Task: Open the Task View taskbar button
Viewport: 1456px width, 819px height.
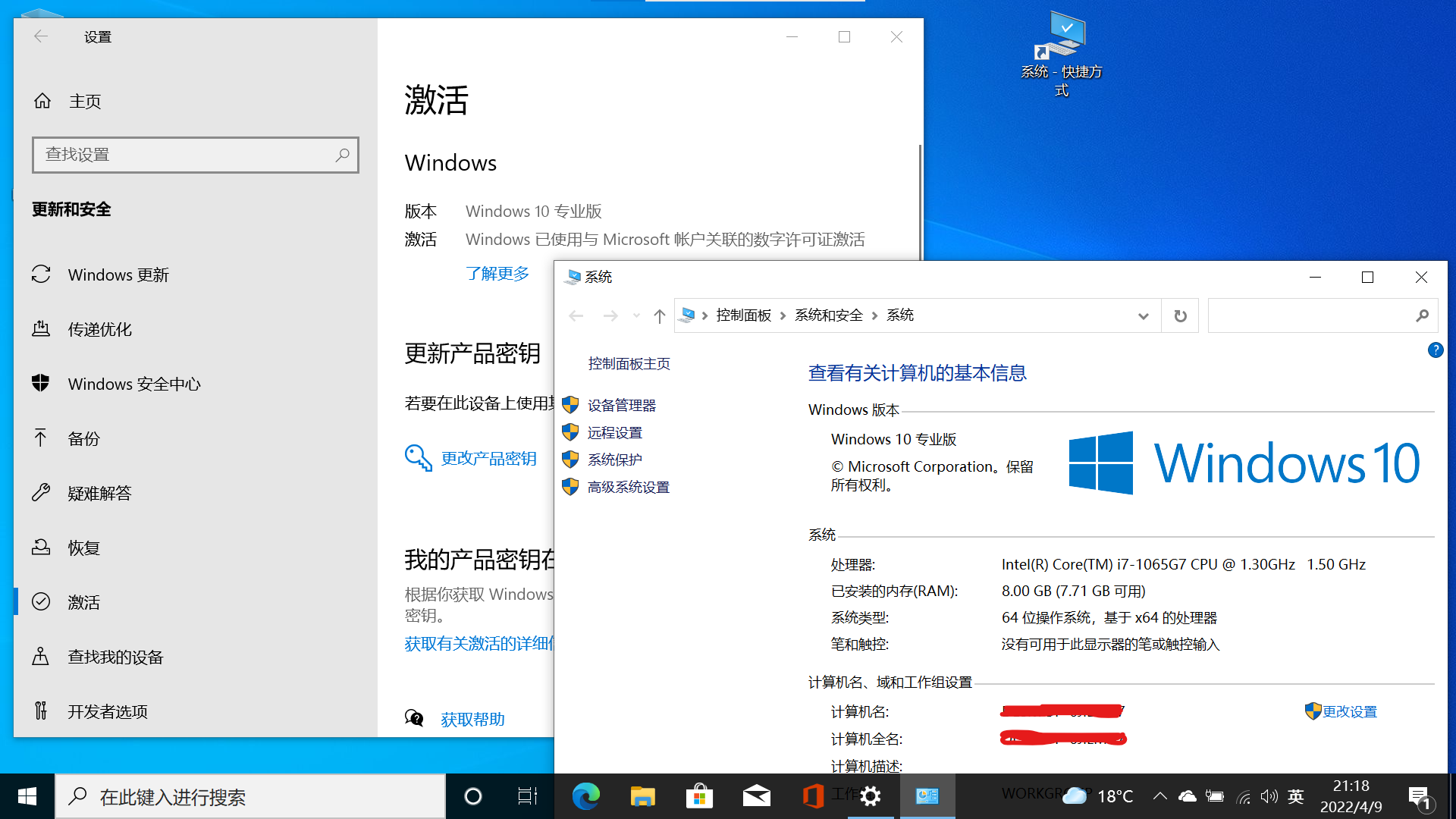Action: (527, 796)
